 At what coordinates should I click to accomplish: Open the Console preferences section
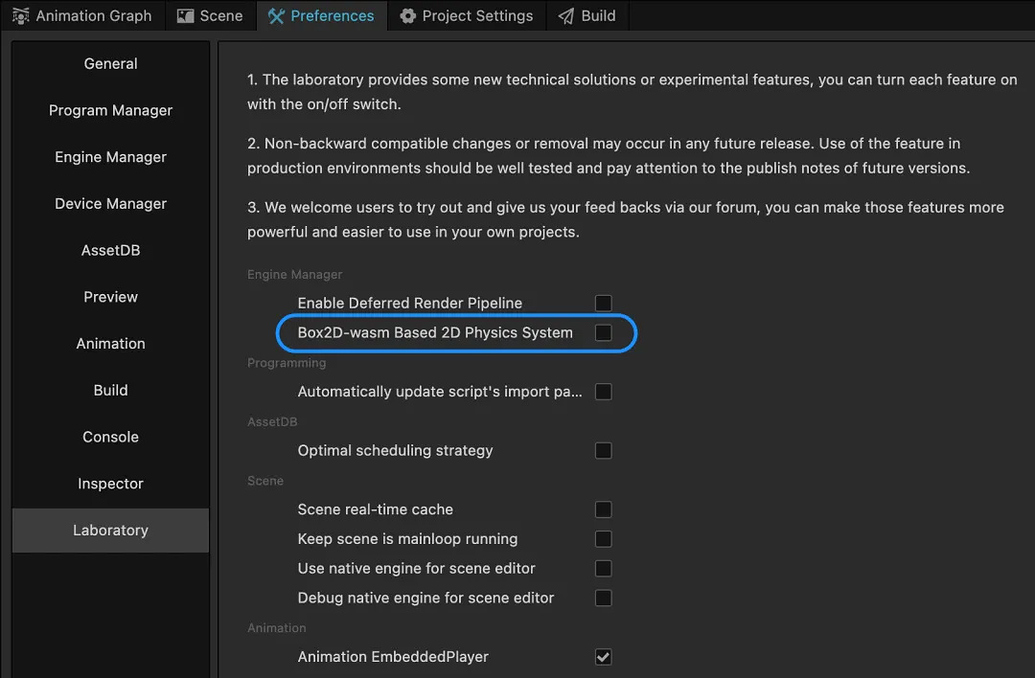[110, 436]
